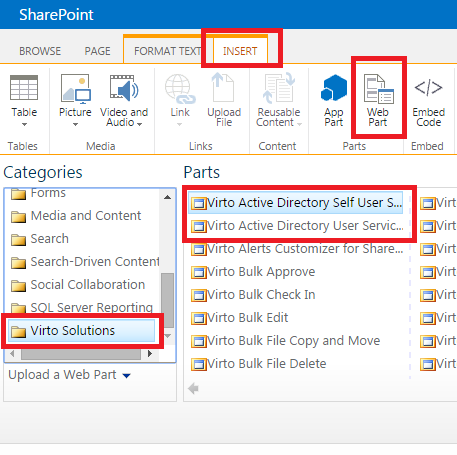Open the Reusable Content dropdown

279,101
